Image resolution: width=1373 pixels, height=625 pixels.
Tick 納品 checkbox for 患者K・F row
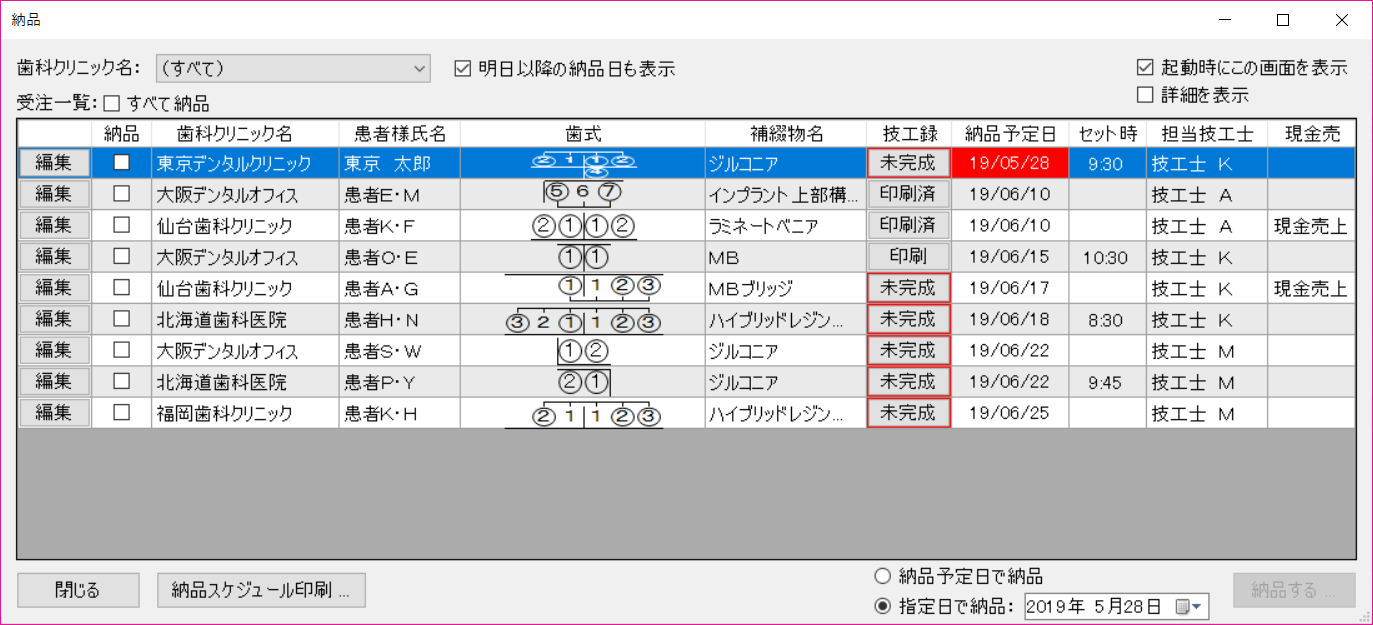[x=121, y=225]
